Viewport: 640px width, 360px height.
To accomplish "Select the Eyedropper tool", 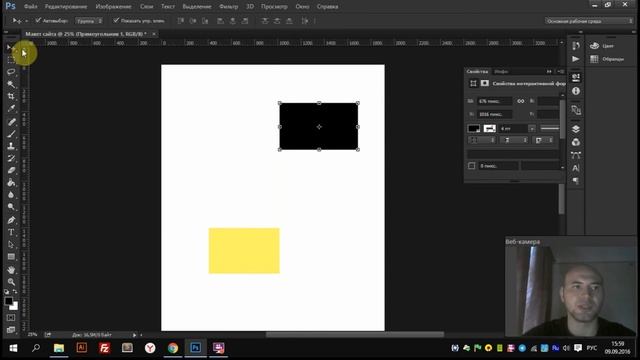I will (11, 109).
